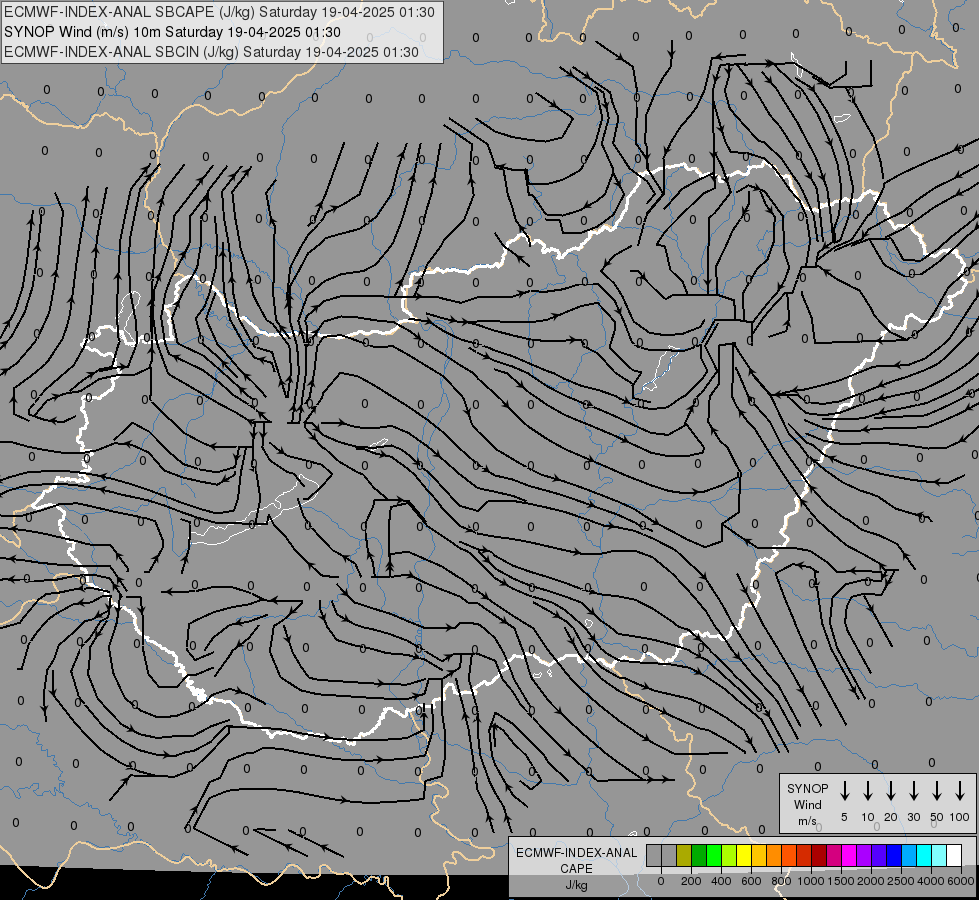Select the sky blue CAPE swatch at 2500
The height and width of the screenshot is (900, 979).
coord(910,855)
